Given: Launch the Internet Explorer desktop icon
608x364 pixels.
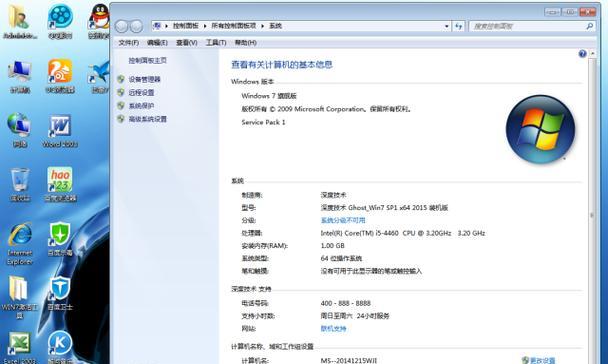Looking at the screenshot, I should tap(19, 243).
